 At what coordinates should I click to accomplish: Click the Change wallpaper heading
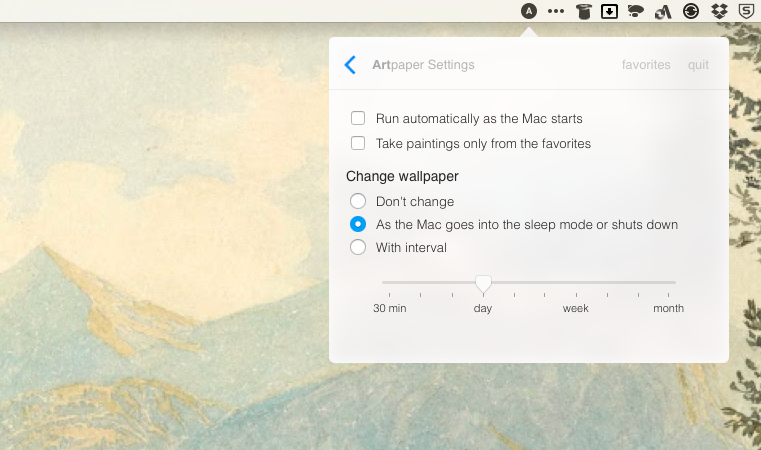coord(402,176)
